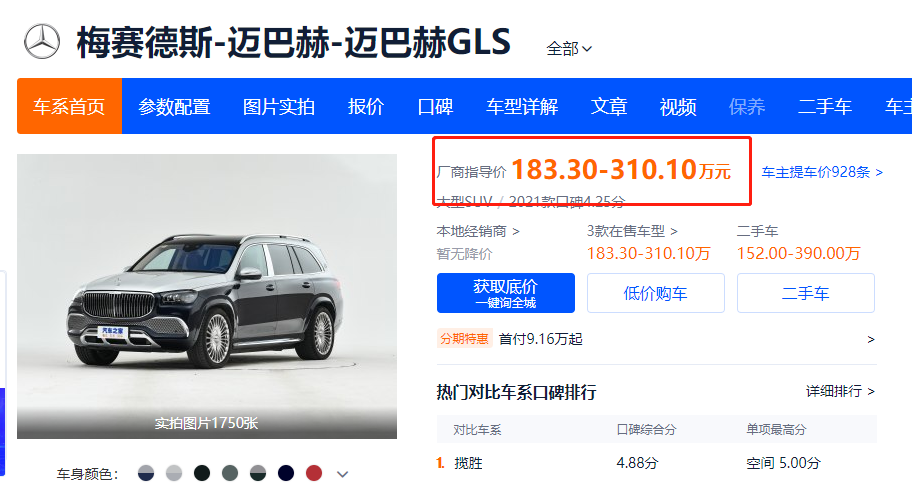
Task: Click the Mercedes-Benz logo icon
Action: (42, 42)
